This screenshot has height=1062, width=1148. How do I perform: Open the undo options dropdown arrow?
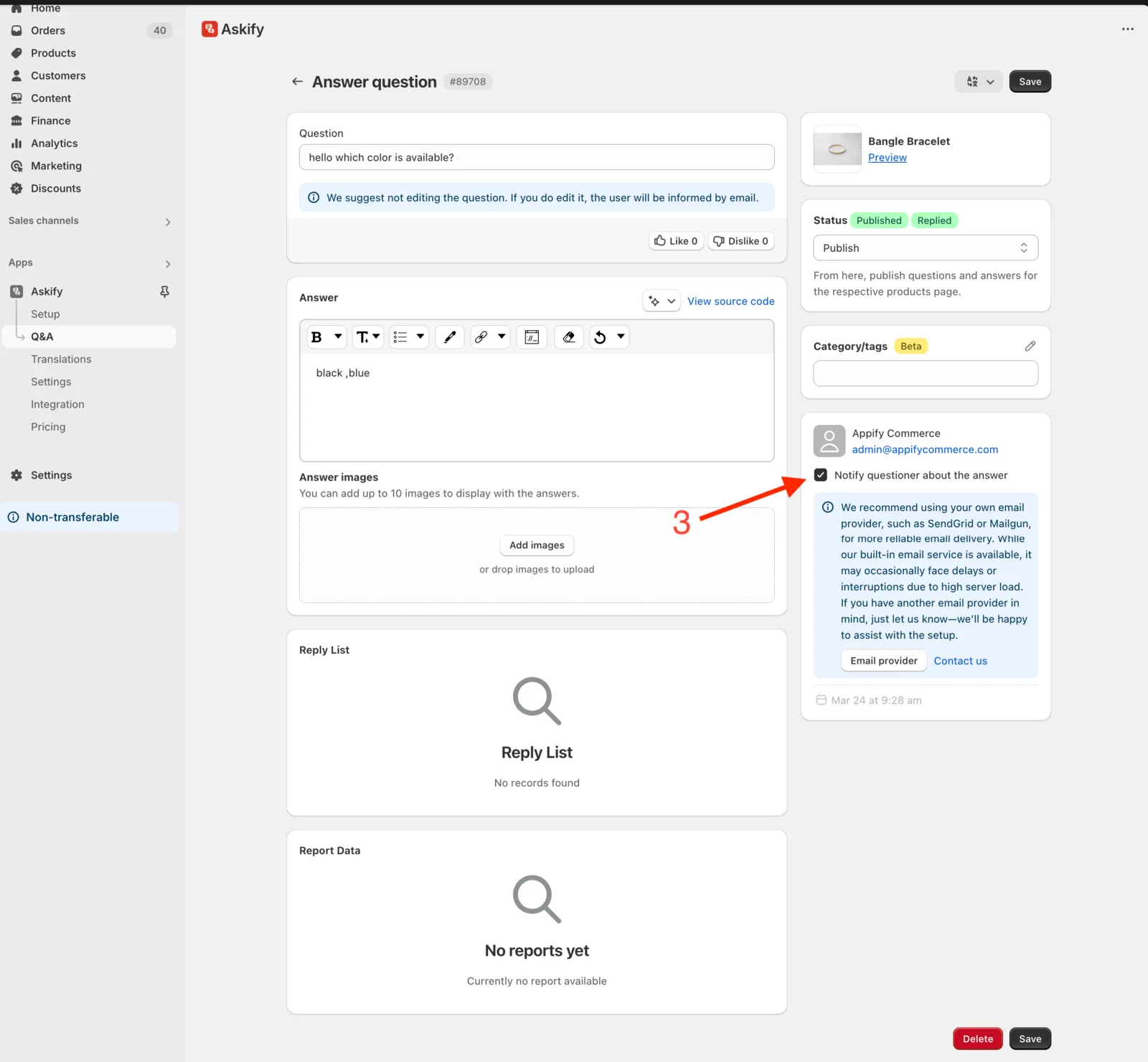[x=621, y=337]
